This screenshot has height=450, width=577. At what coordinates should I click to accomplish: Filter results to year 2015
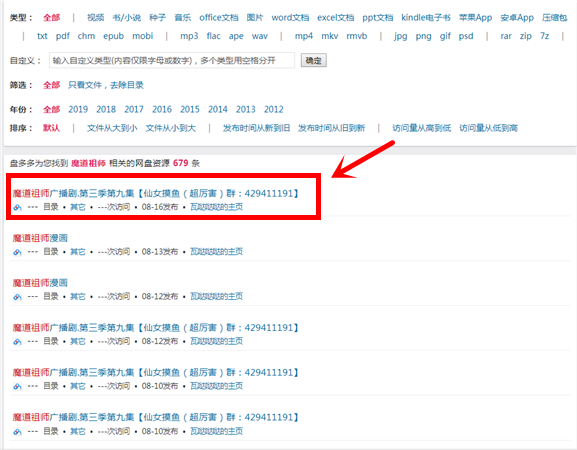190,109
